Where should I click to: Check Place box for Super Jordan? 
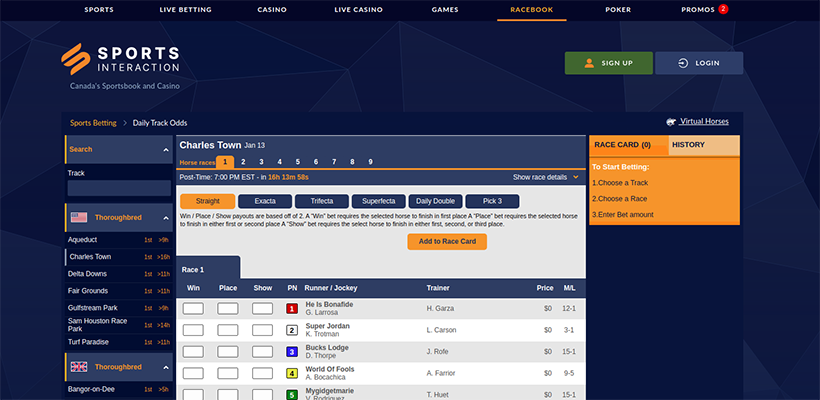(228, 330)
